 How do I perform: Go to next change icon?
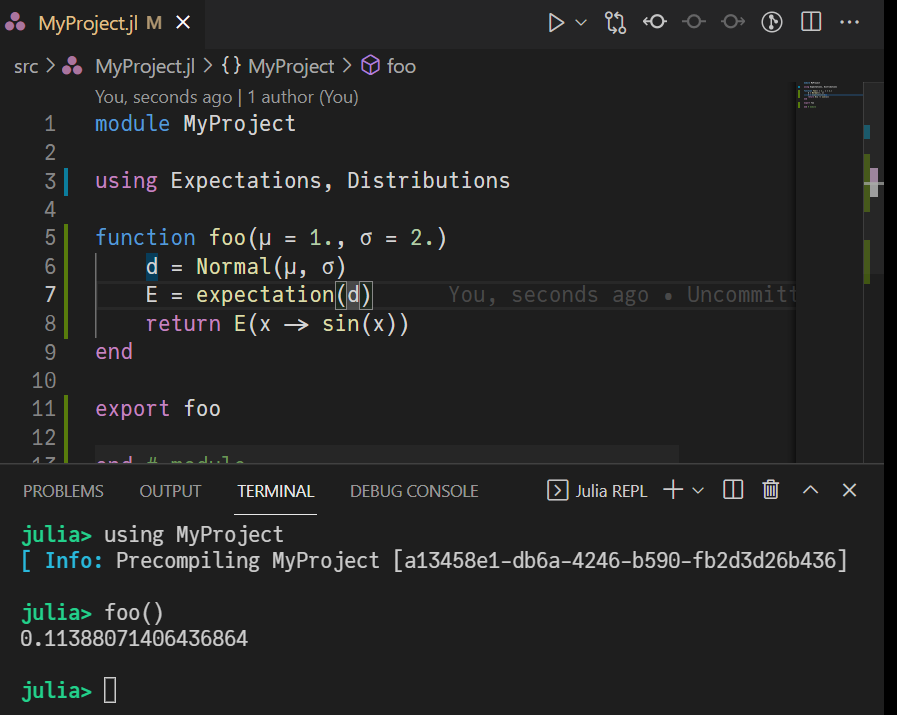pos(733,22)
